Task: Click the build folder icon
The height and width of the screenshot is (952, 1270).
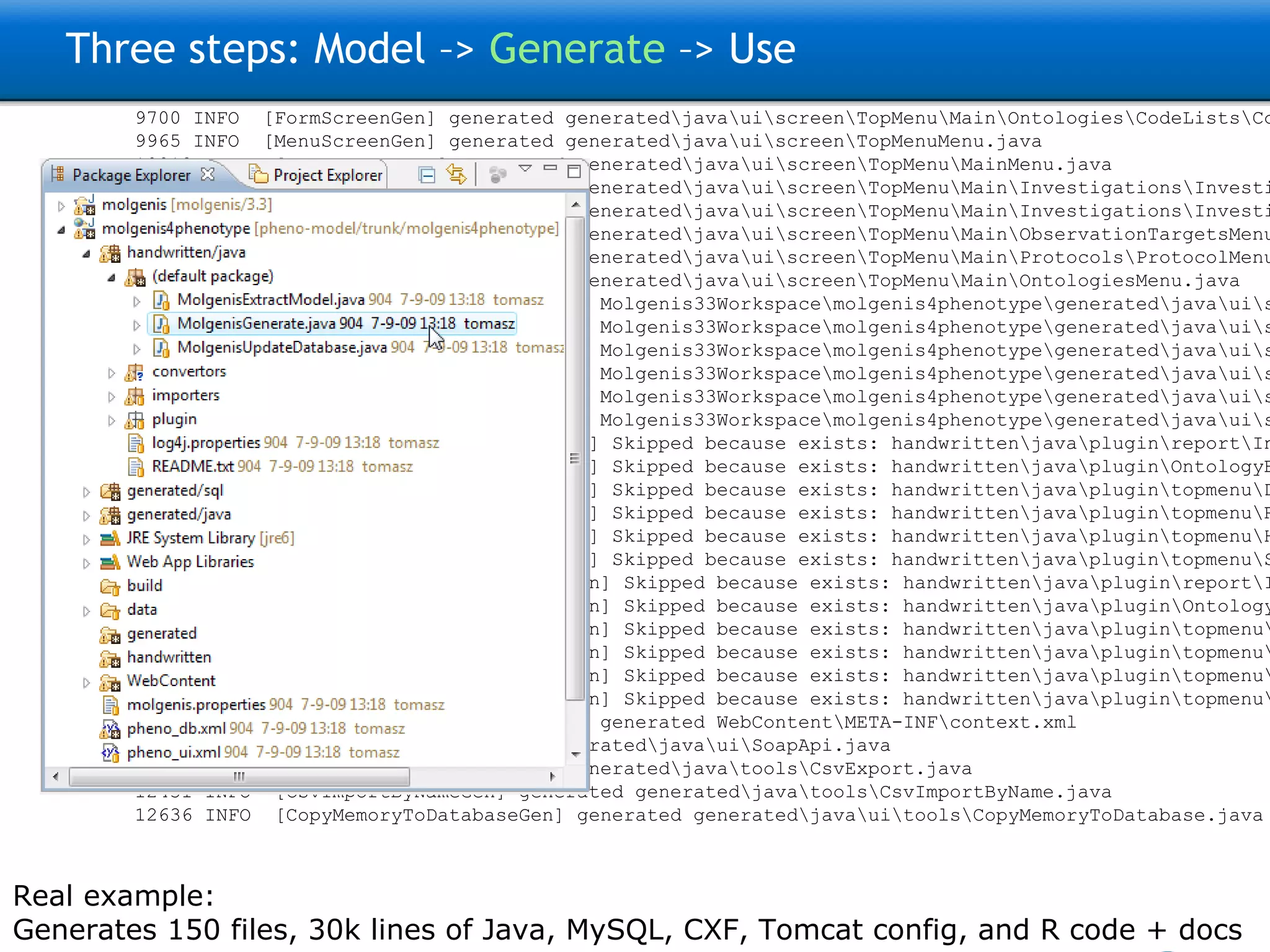Action: coord(110,586)
